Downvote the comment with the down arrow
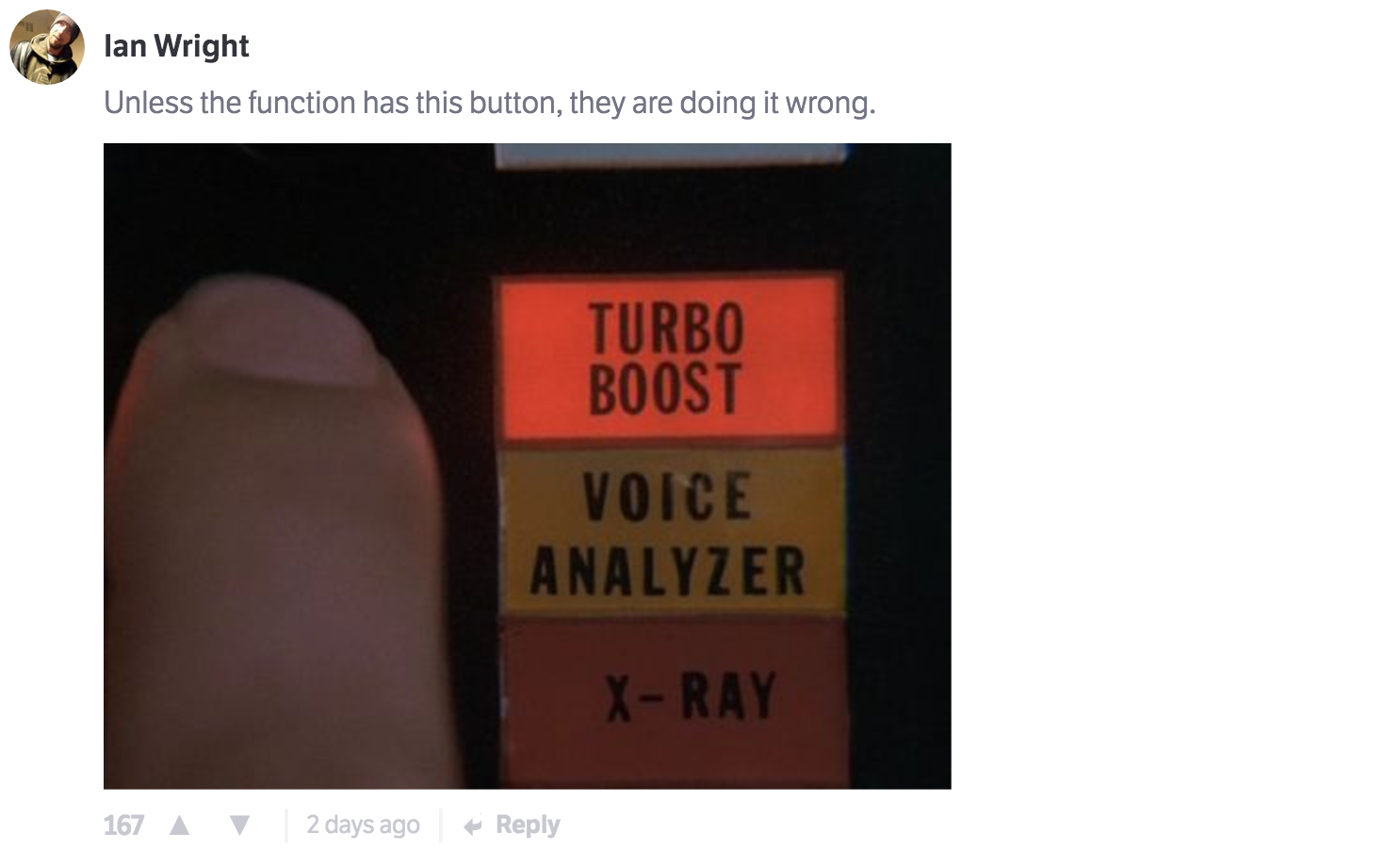 [x=240, y=825]
